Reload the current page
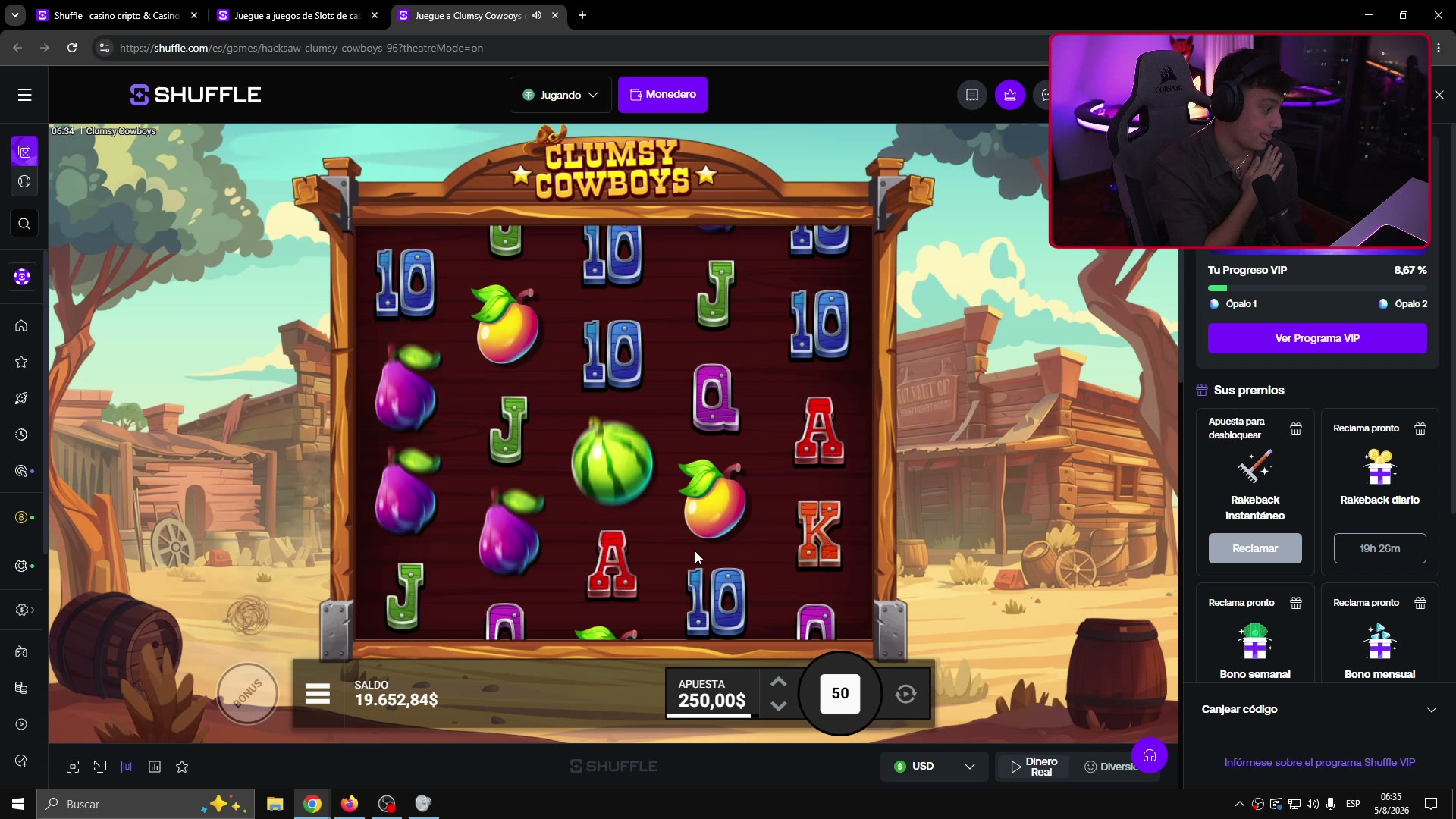 coord(72,48)
